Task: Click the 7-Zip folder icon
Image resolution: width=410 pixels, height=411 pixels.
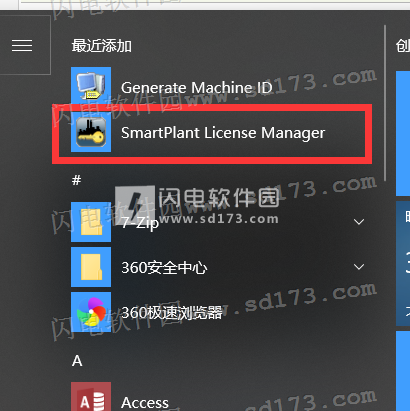Action: [91, 222]
